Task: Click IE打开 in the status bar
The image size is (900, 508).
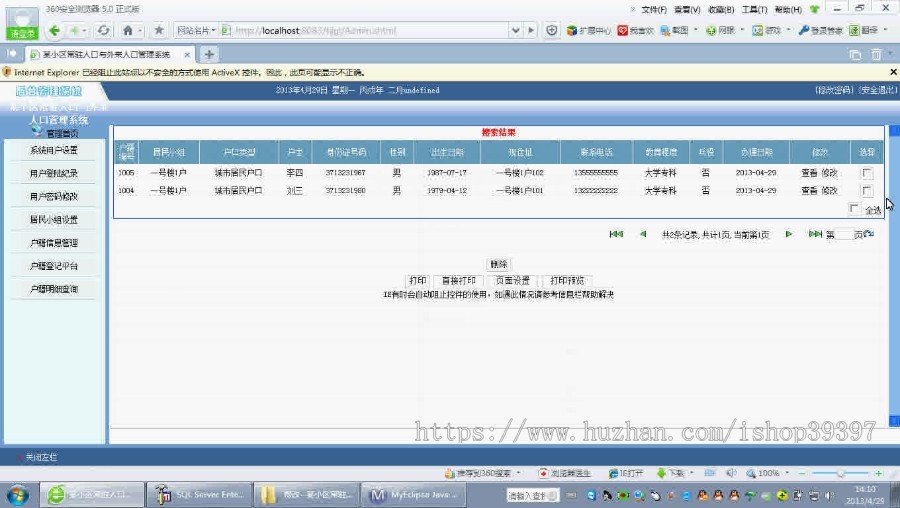Action: (x=626, y=474)
